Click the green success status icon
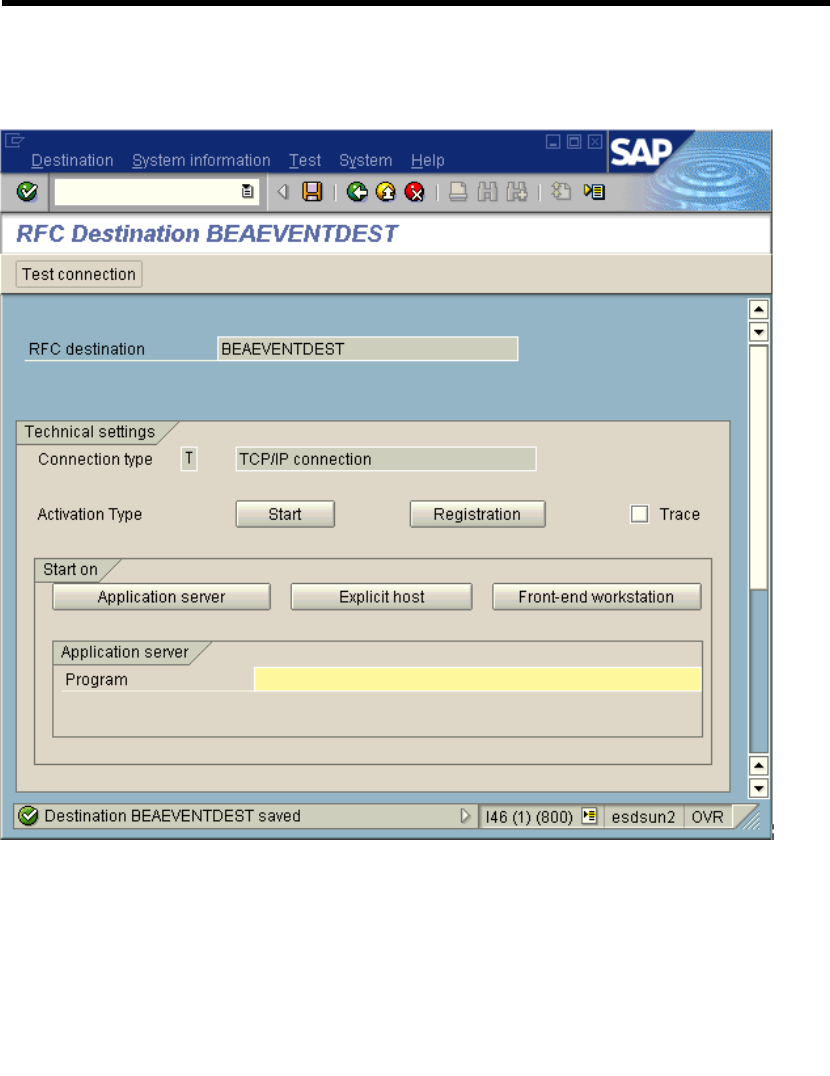Screen dimensions: 830x1076 28,816
